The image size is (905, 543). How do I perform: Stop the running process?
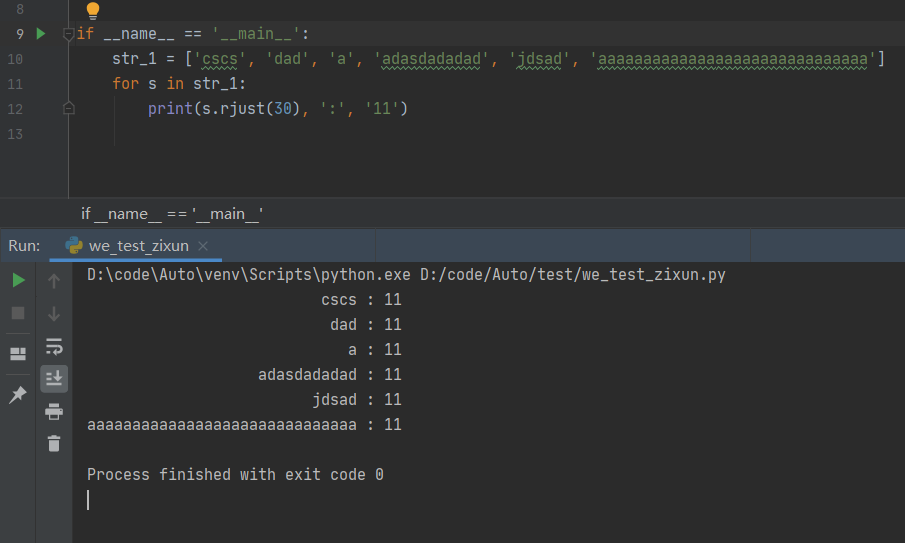(18, 313)
